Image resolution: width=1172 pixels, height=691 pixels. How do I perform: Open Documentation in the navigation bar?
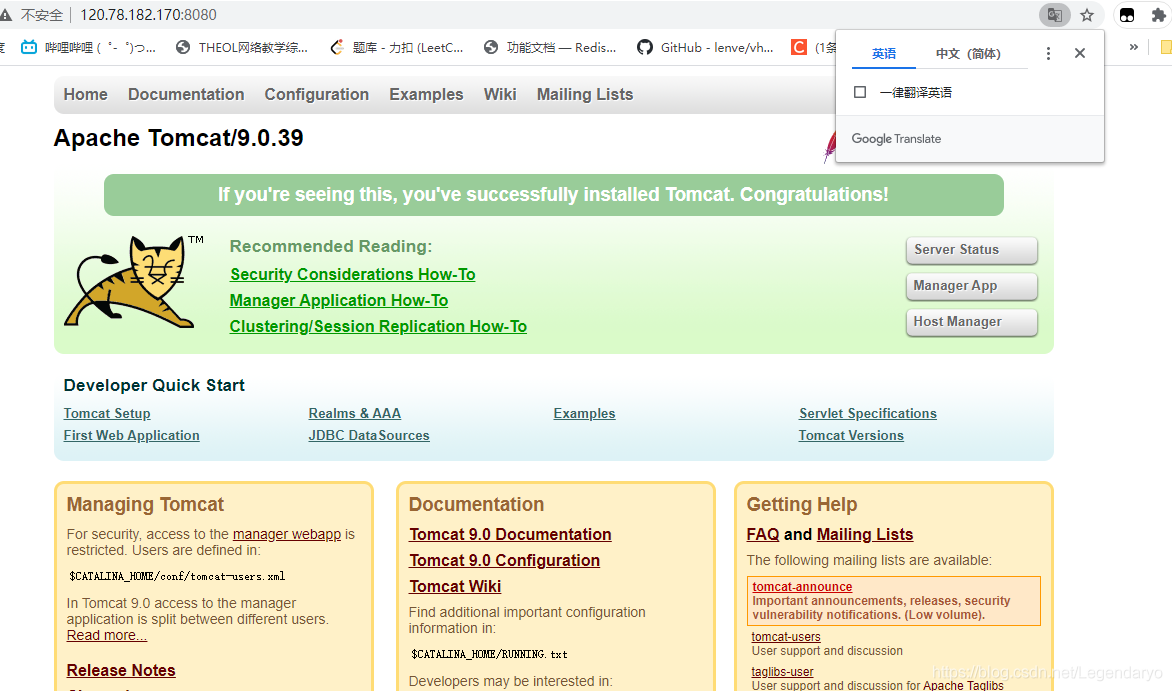(x=186, y=94)
